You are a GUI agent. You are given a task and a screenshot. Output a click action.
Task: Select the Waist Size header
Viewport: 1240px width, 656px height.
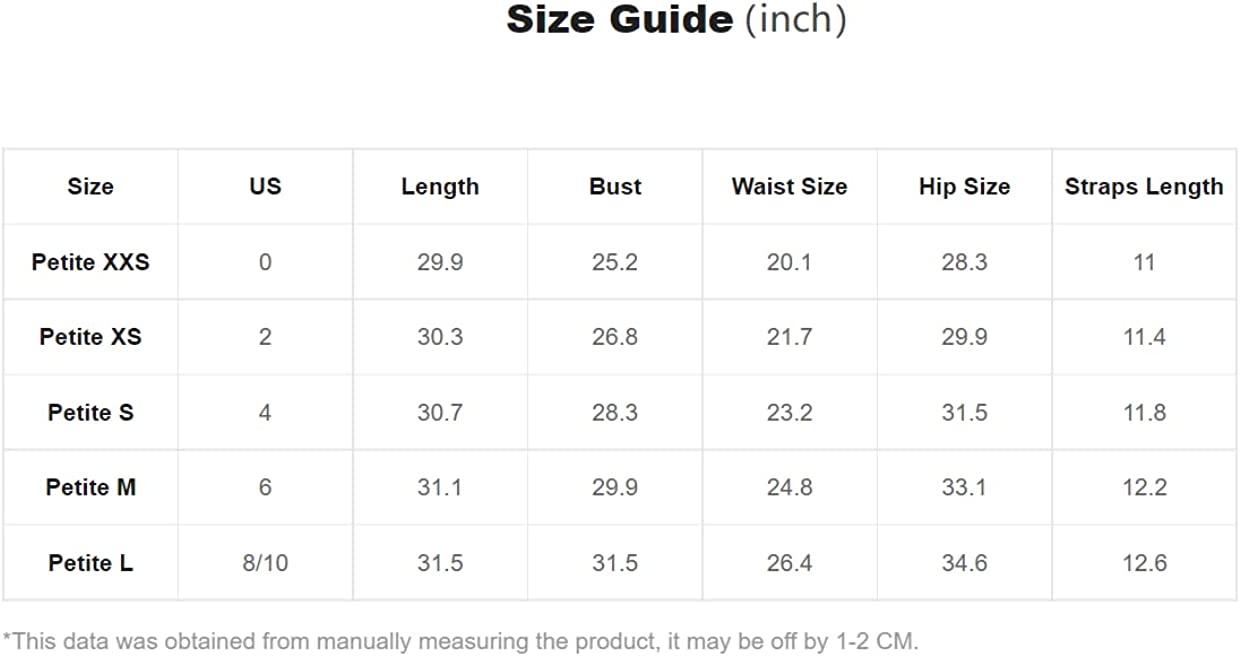coord(789,186)
